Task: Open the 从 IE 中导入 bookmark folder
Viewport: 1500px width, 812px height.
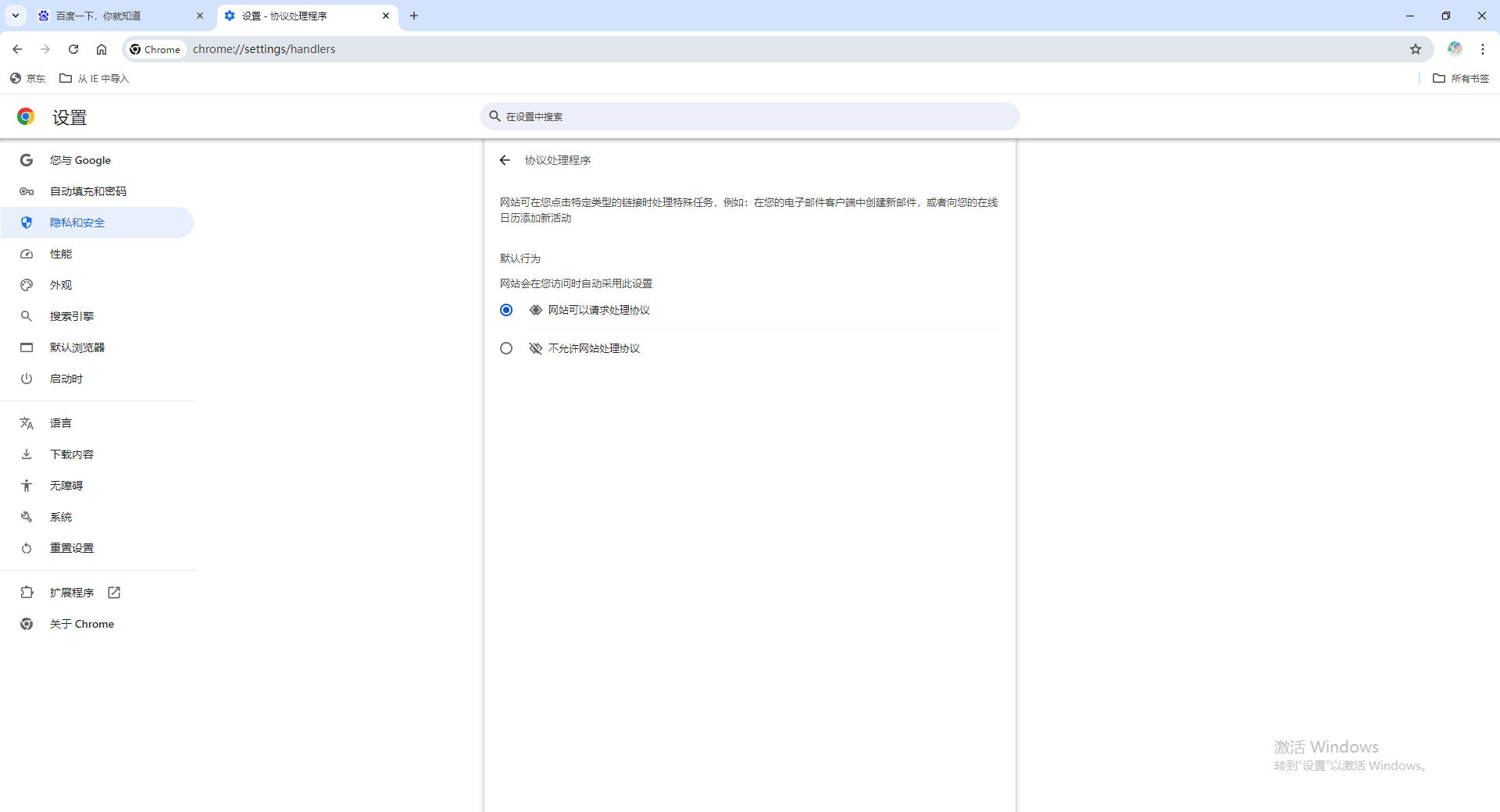Action: [x=95, y=78]
